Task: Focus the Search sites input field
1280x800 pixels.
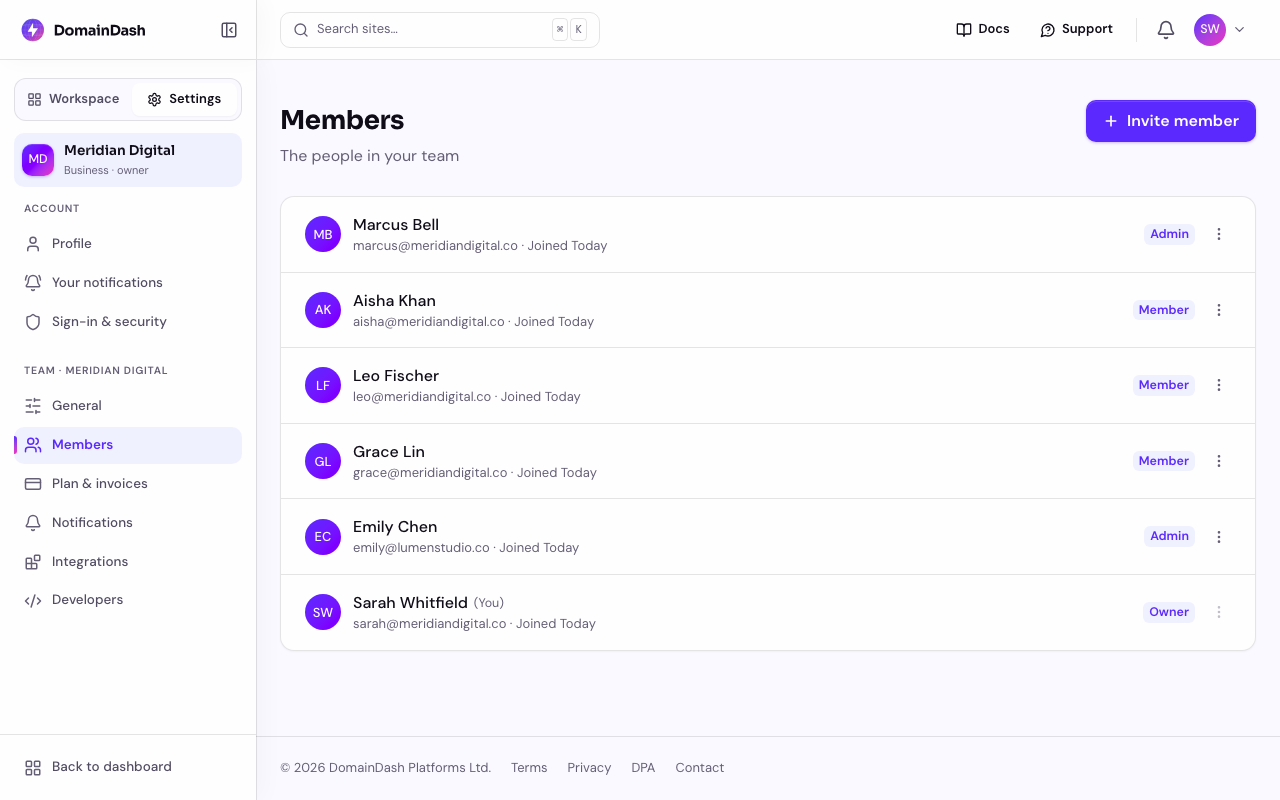Action: coord(440,30)
